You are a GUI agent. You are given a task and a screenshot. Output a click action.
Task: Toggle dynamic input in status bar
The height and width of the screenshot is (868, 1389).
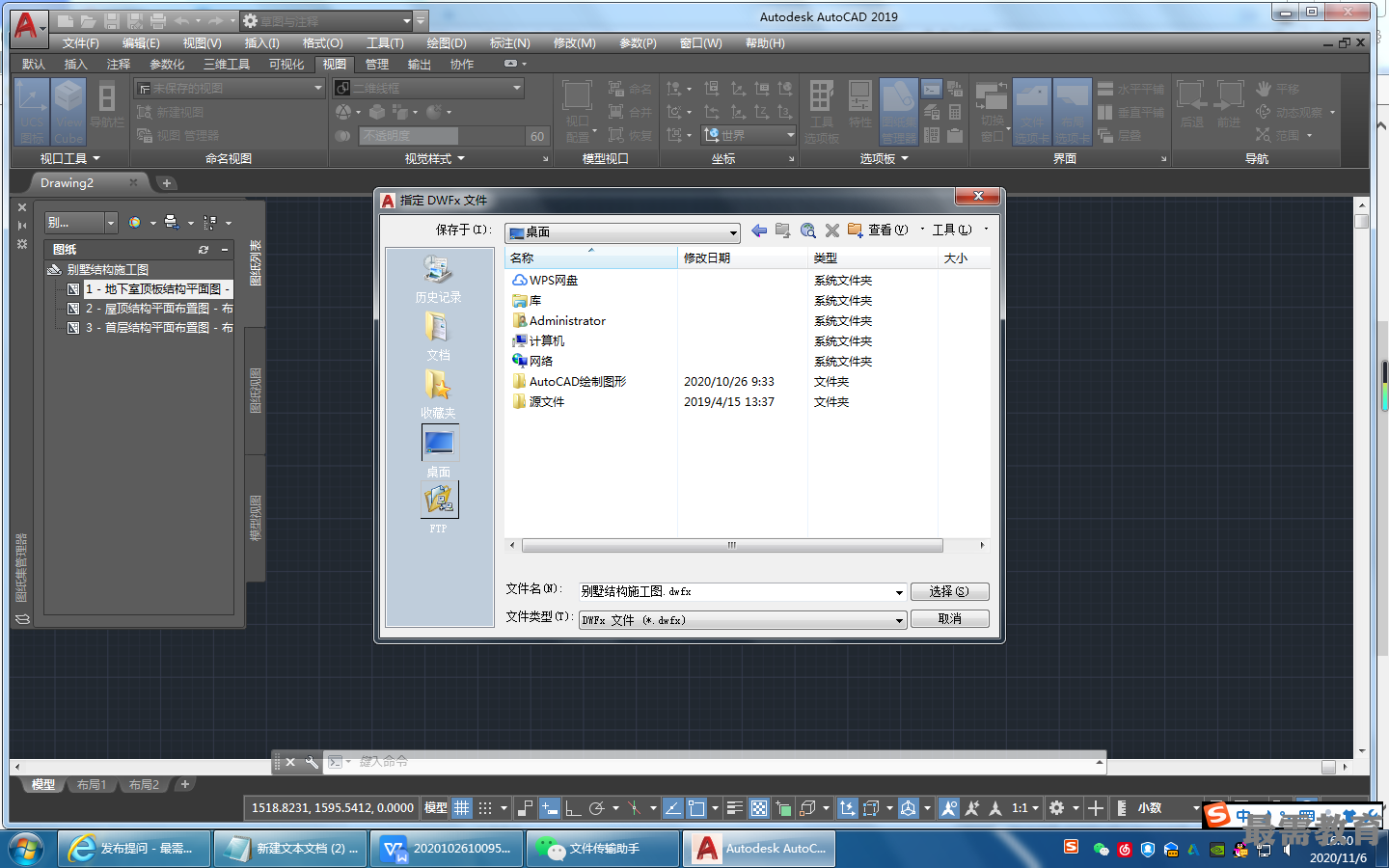550,808
